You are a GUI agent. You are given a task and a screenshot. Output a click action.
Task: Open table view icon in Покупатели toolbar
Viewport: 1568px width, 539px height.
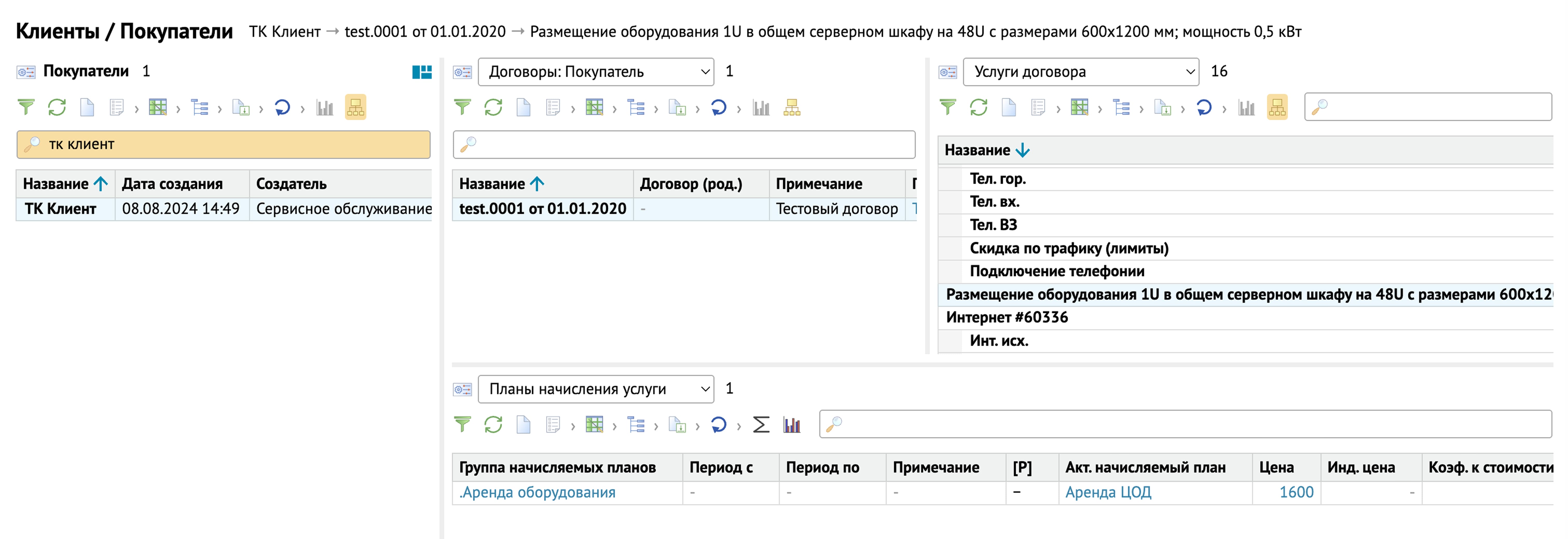pos(158,108)
